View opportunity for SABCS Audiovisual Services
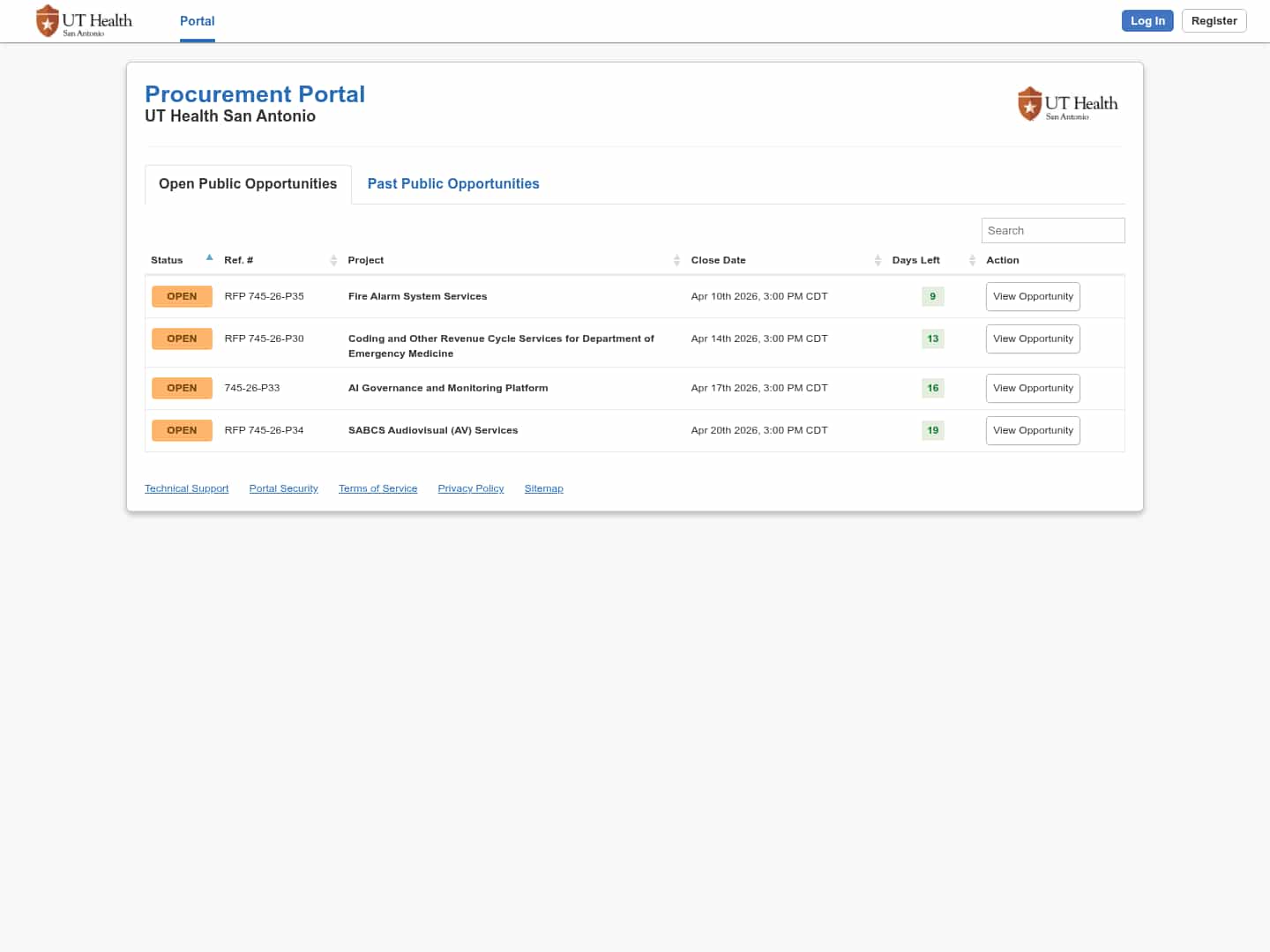The height and width of the screenshot is (952, 1270). [1032, 430]
